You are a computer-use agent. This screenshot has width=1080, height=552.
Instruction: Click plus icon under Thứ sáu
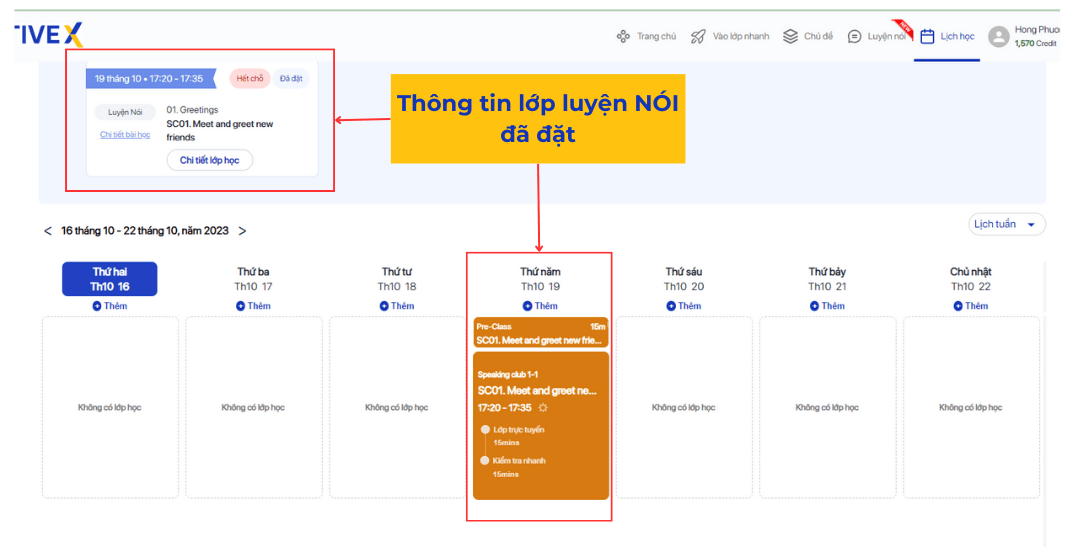671,306
